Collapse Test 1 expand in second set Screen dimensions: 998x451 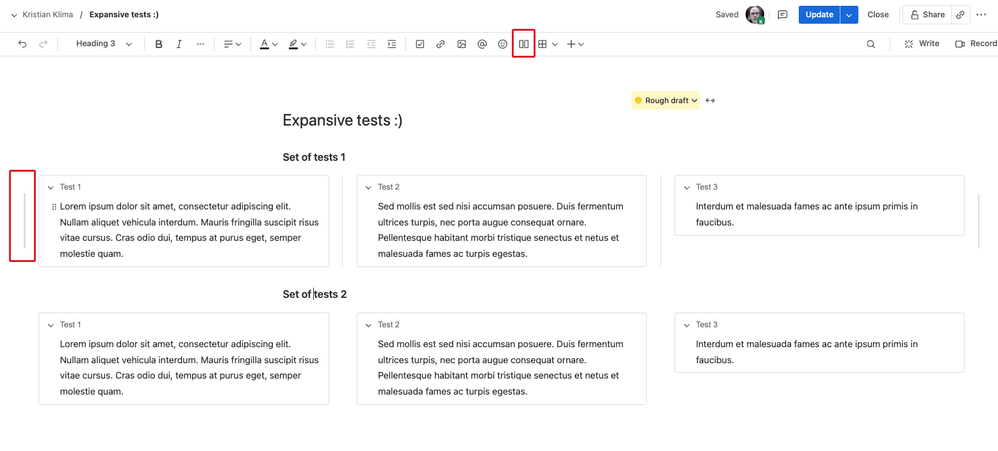(50, 325)
